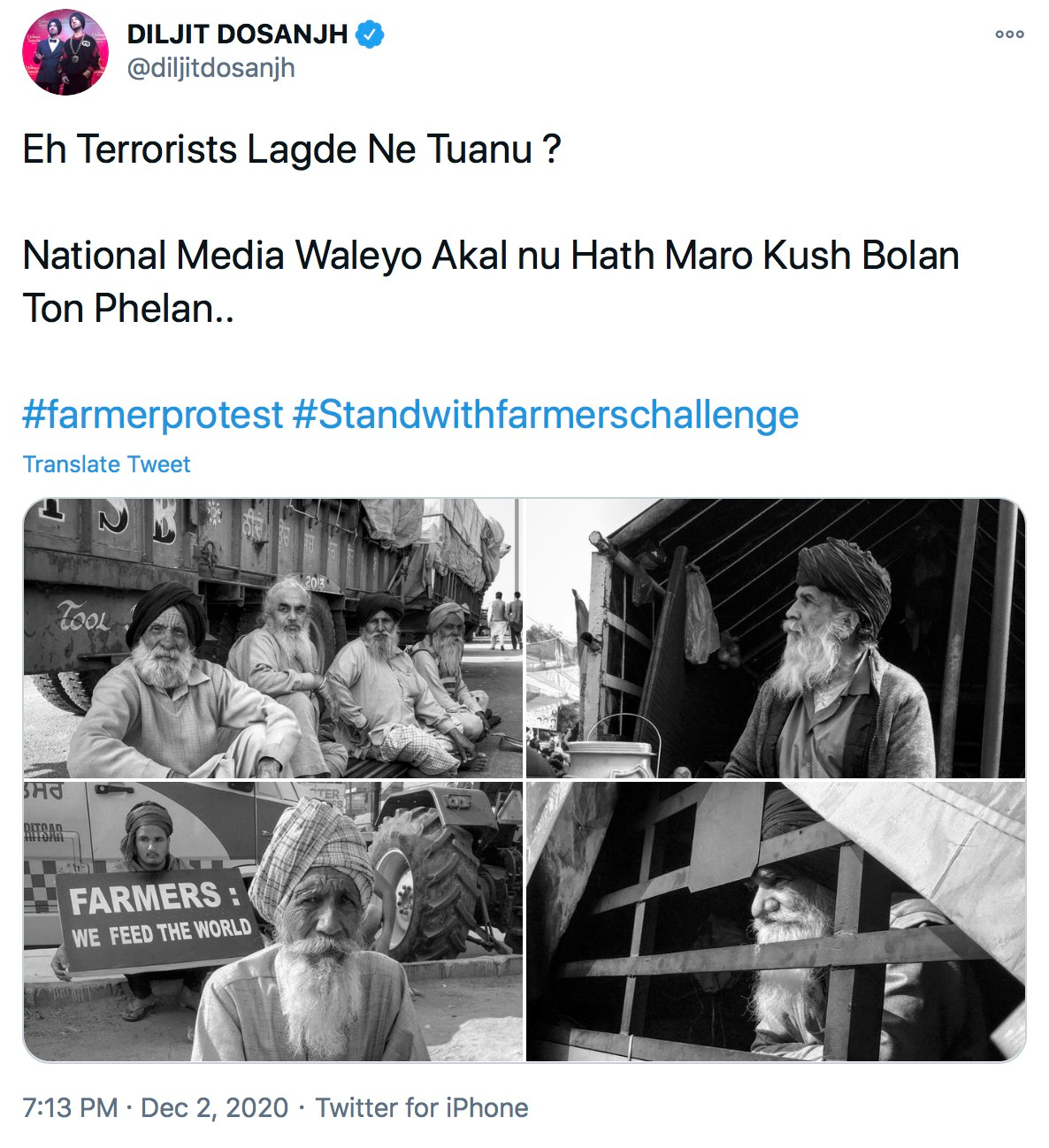The width and height of the screenshot is (1049, 1148).
Task: Open photo with 'FARMERS: WE FEED THE WORLD' sign
Action: [272, 922]
